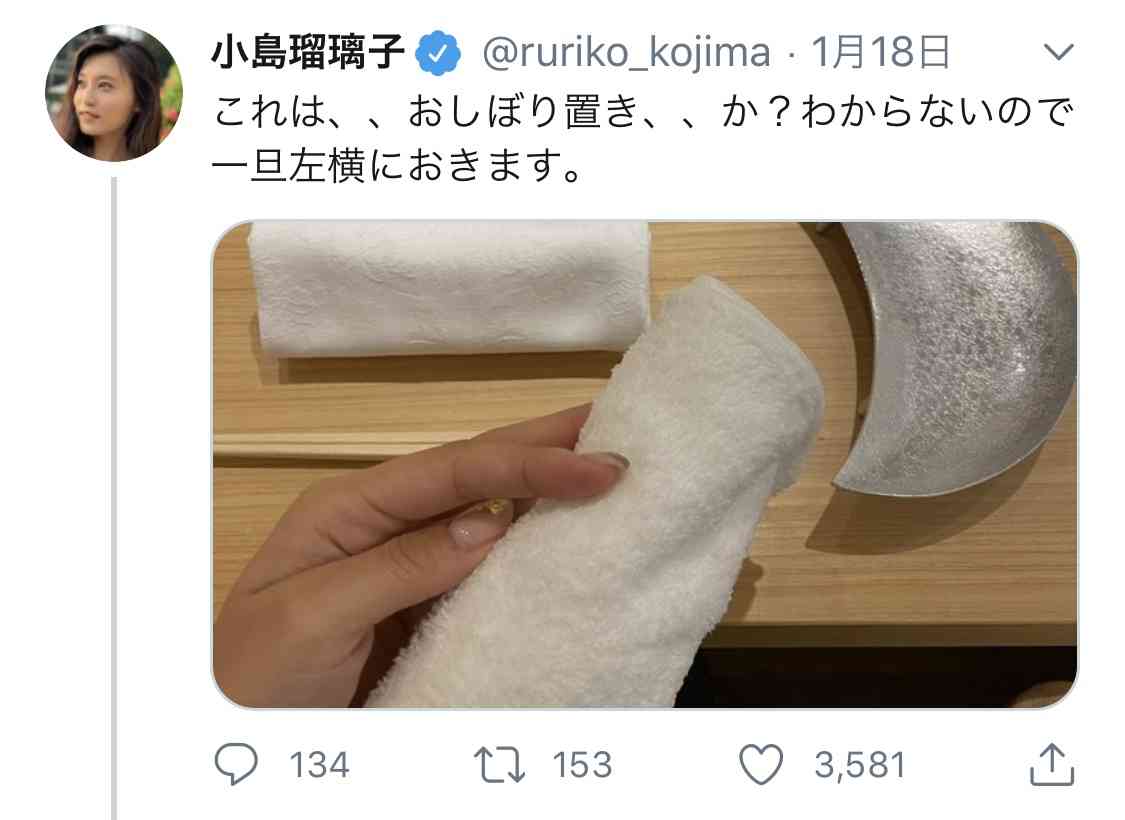
Task: Retweet using the arrows icon
Action: pyautogui.click(x=499, y=764)
